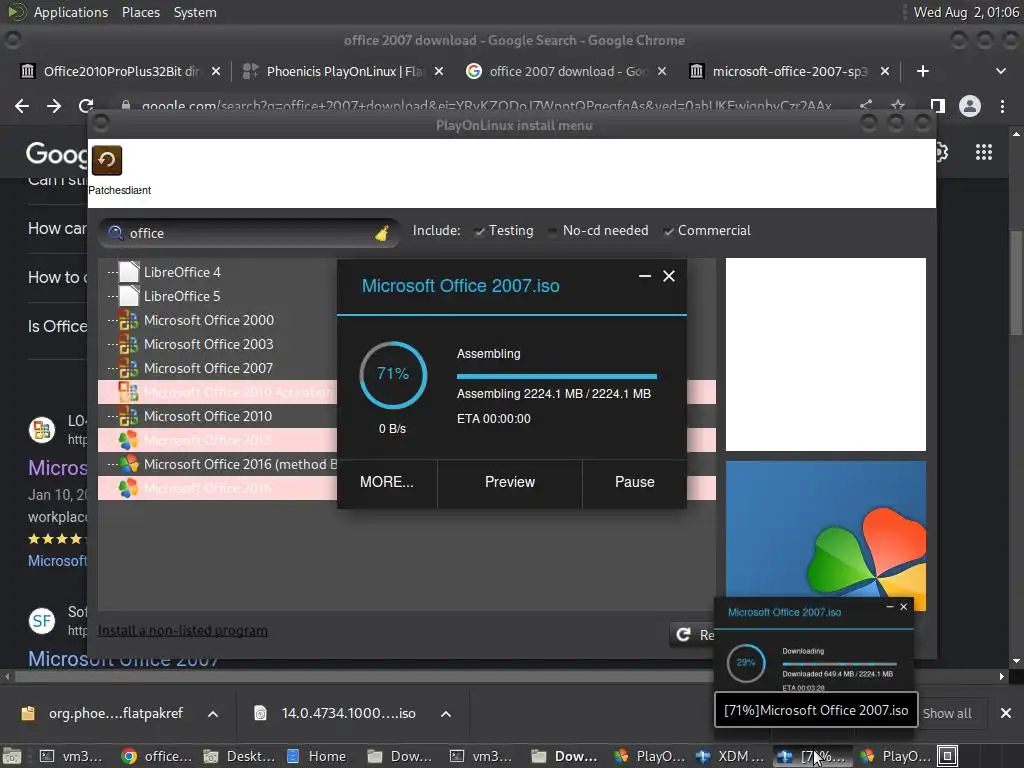Select Microsoft Office 2010 entry
The width and height of the screenshot is (1024, 768).
point(208,416)
